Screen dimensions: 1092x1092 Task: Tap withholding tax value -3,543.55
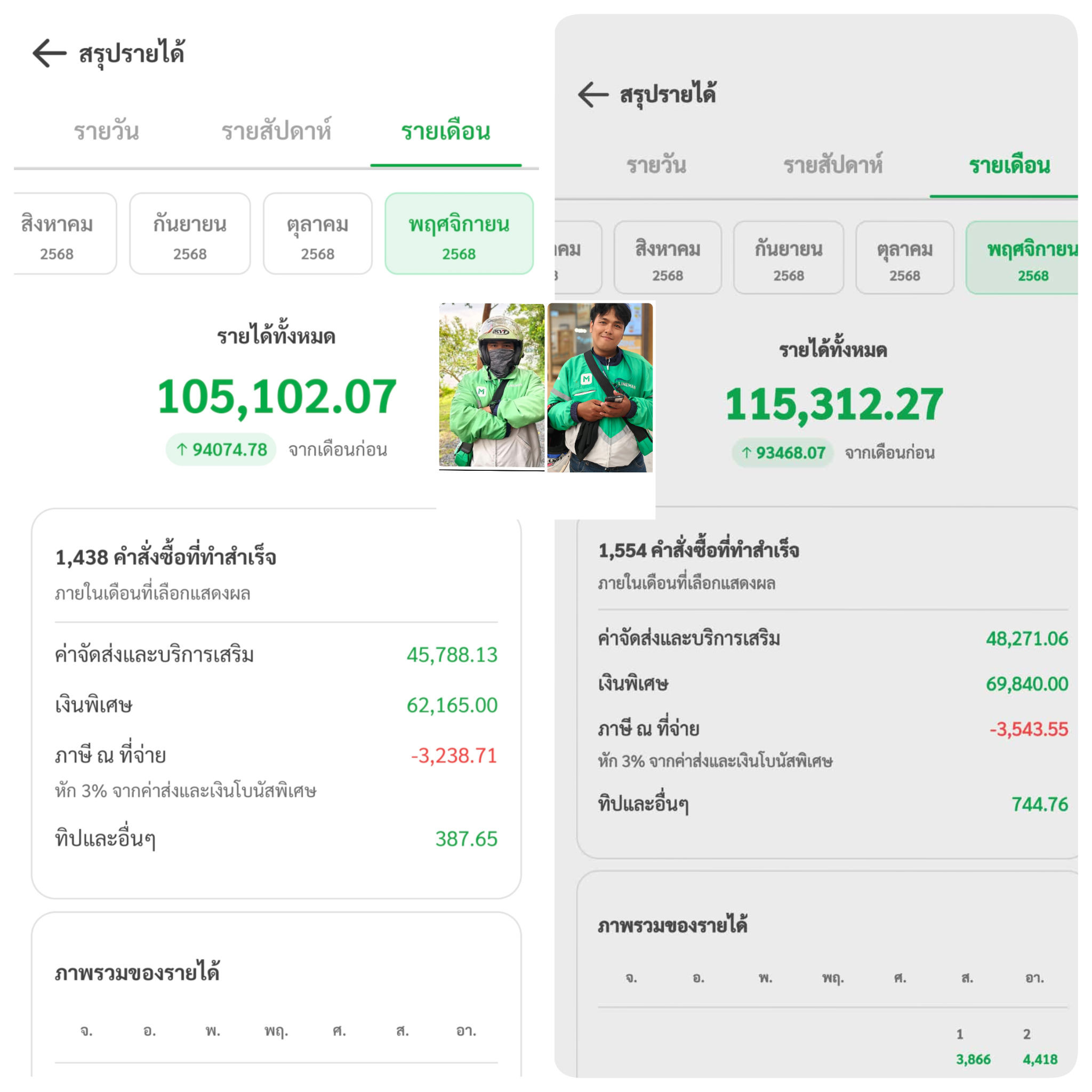pyautogui.click(x=1029, y=729)
